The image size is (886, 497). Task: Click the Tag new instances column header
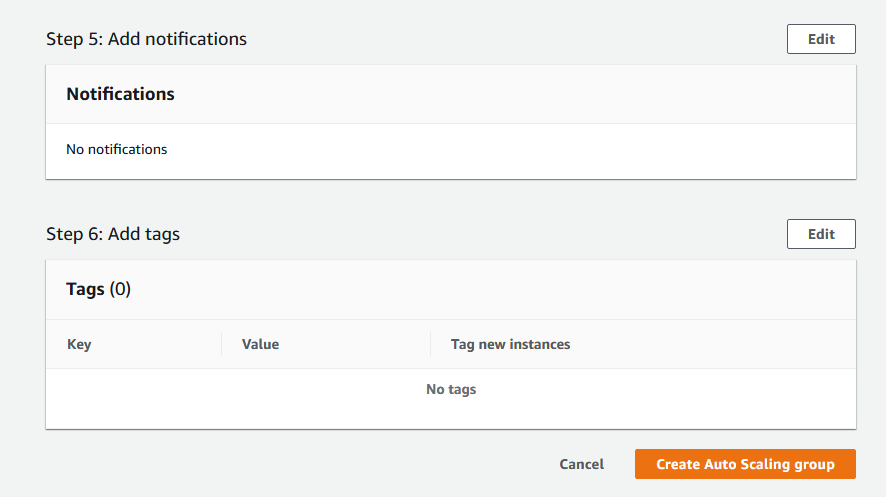[x=510, y=344]
